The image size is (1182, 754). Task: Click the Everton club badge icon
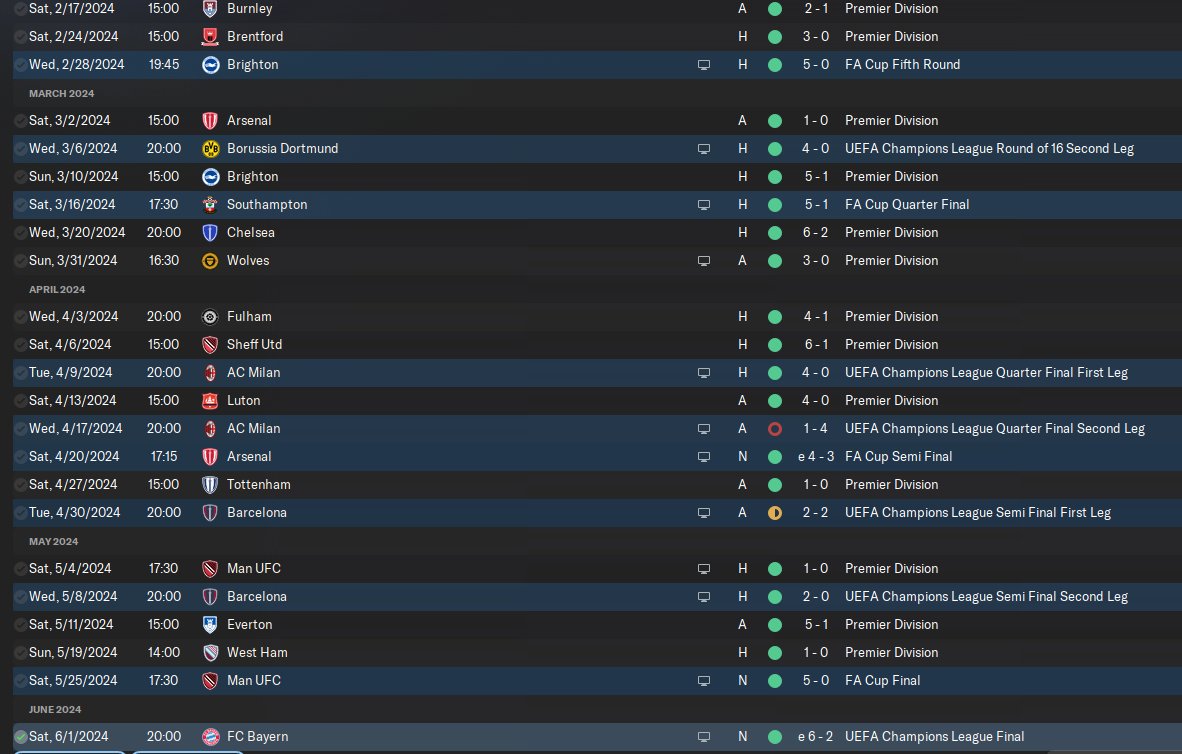210,624
